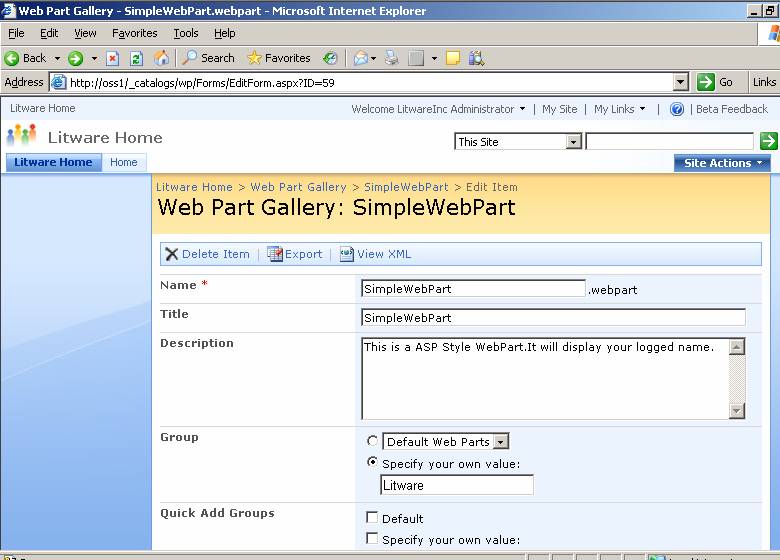The height and width of the screenshot is (560, 780).
Task: Open the View menu
Action: [85, 33]
